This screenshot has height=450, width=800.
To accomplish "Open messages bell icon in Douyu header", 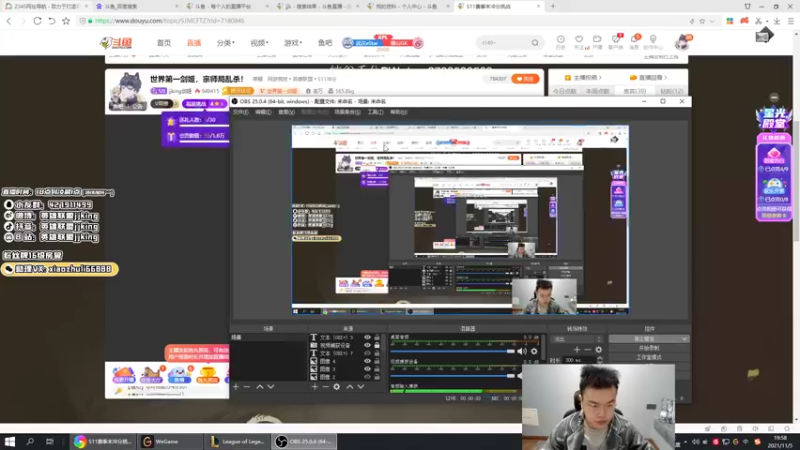I will [x=634, y=39].
